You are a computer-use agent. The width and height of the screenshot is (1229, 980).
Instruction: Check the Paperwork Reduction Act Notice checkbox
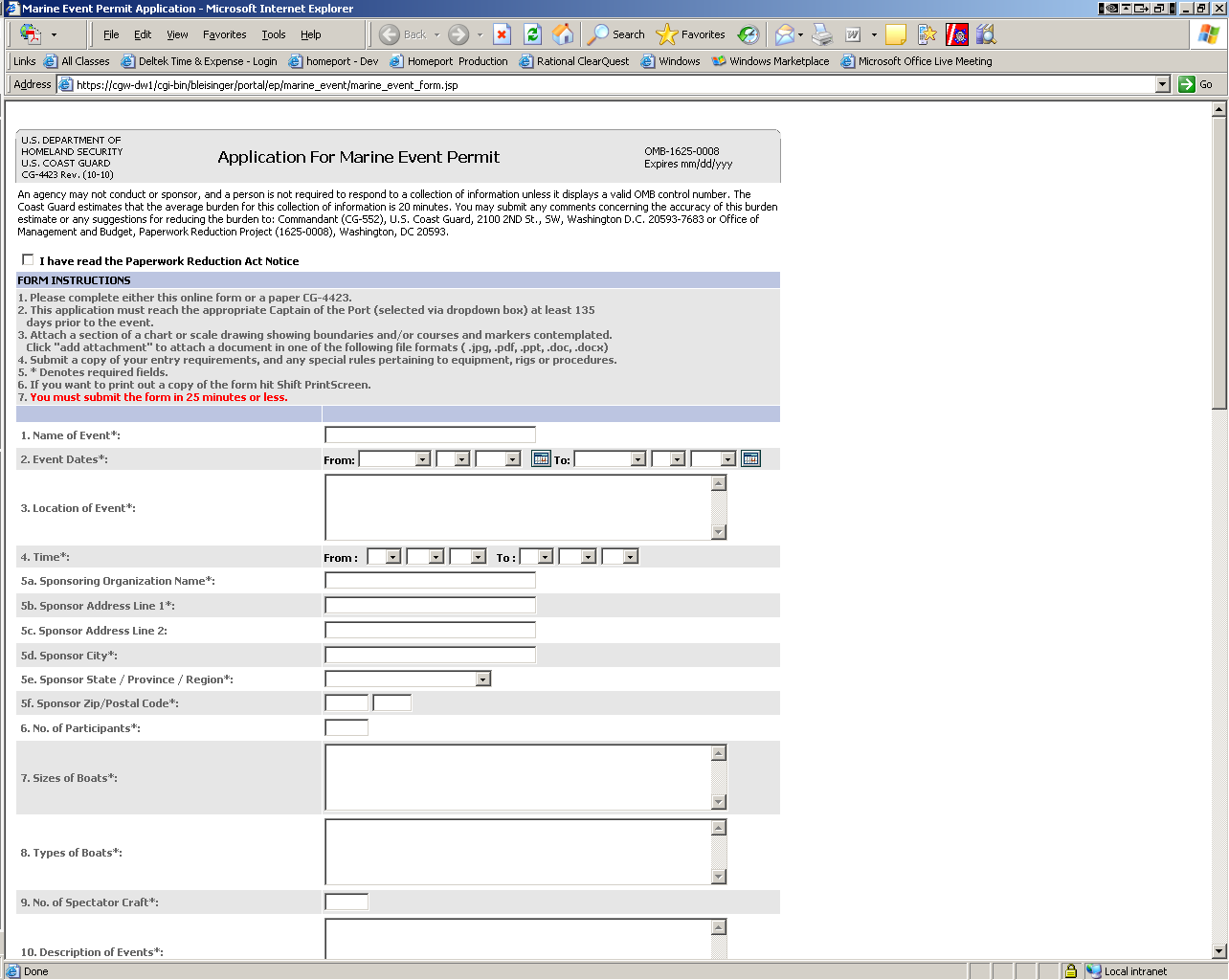pos(28,260)
